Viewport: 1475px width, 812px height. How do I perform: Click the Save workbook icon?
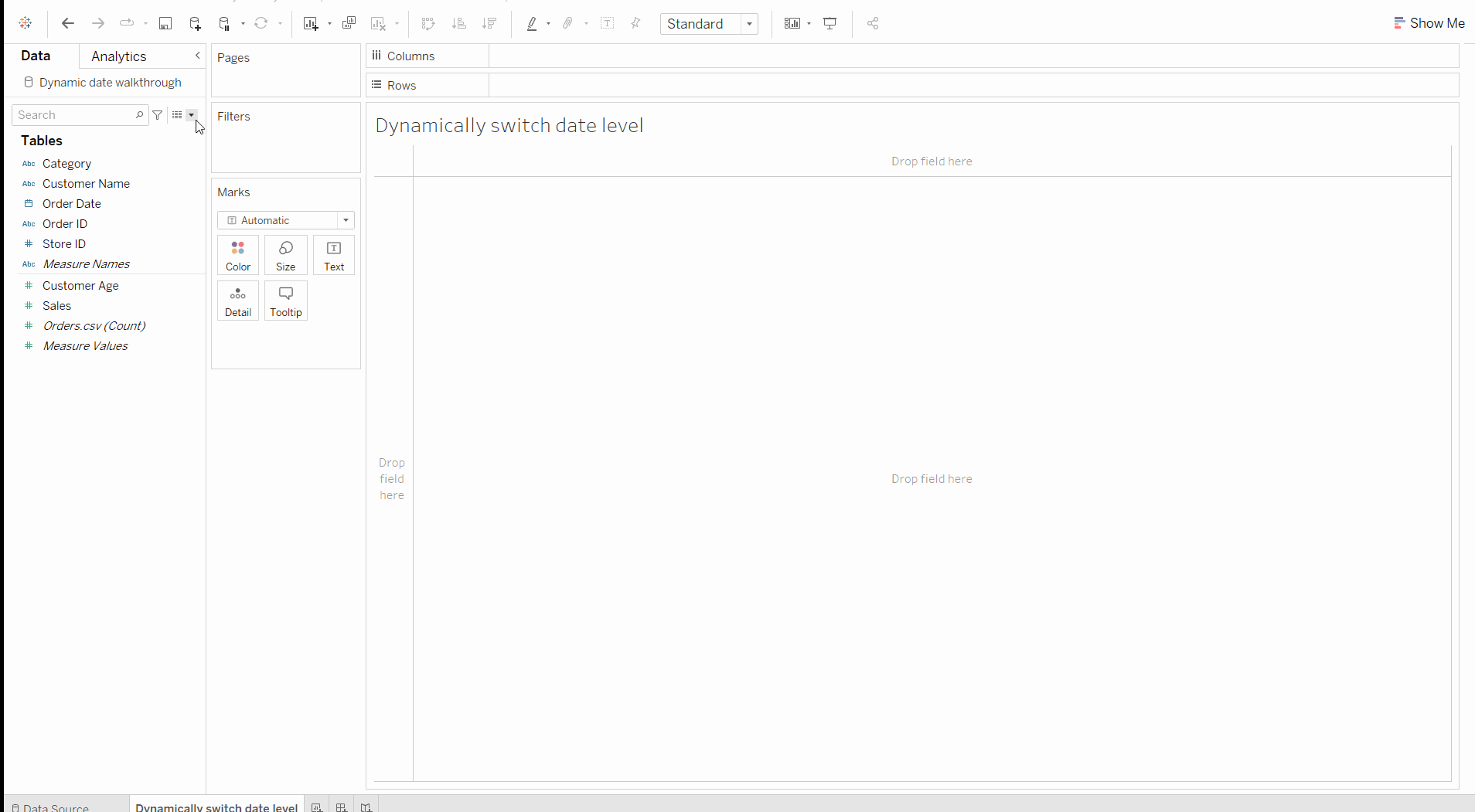[165, 23]
